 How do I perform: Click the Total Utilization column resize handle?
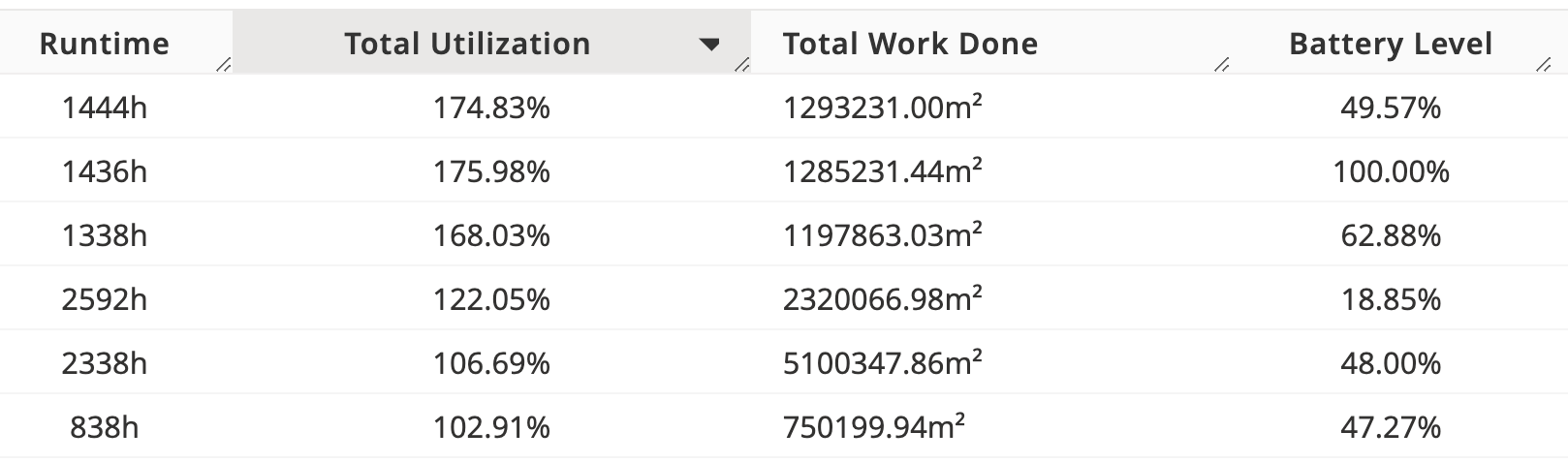pyautogui.click(x=741, y=65)
